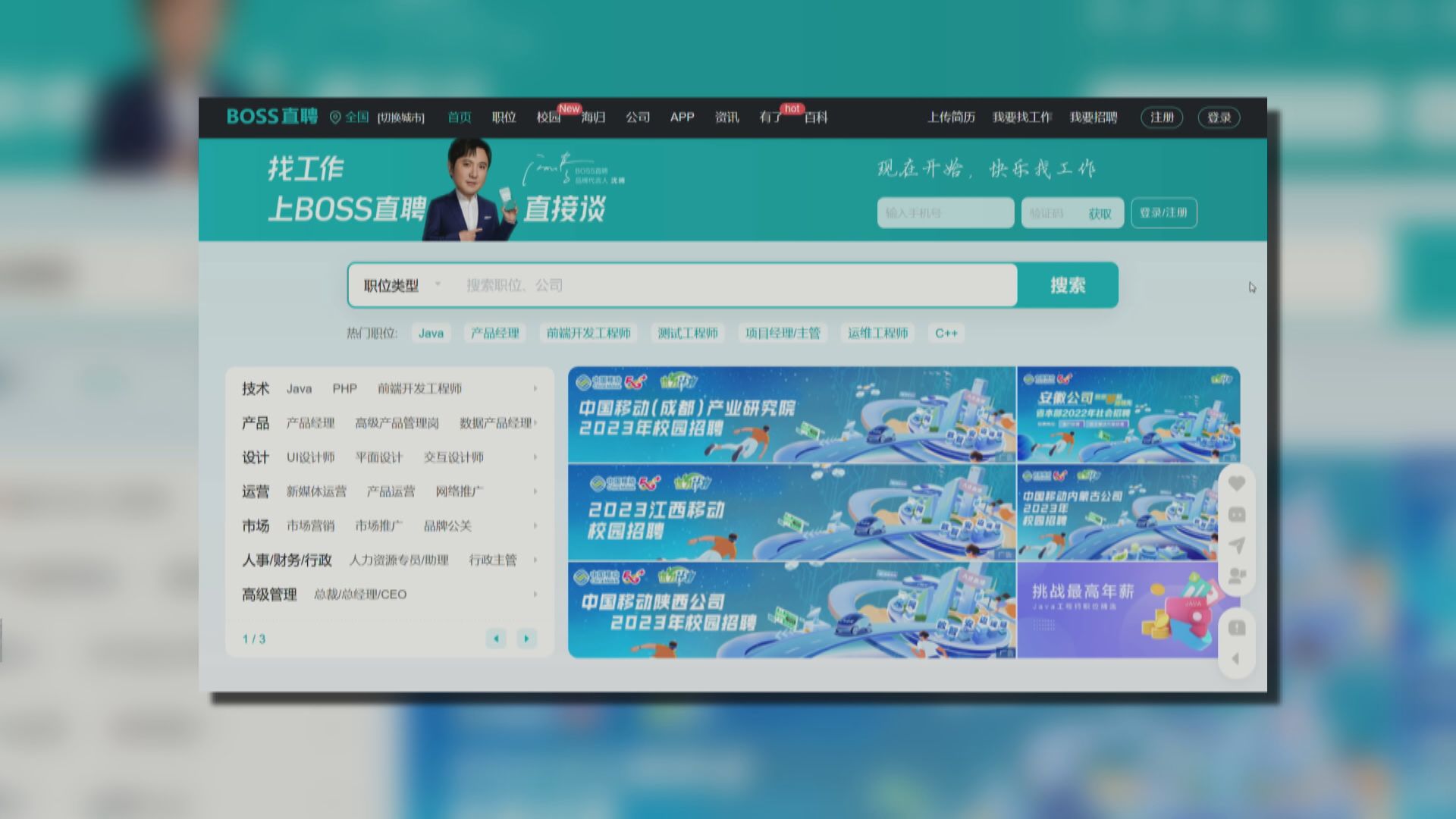Click the 搜索 search button
Viewport: 1456px width, 819px height.
coord(1068,286)
